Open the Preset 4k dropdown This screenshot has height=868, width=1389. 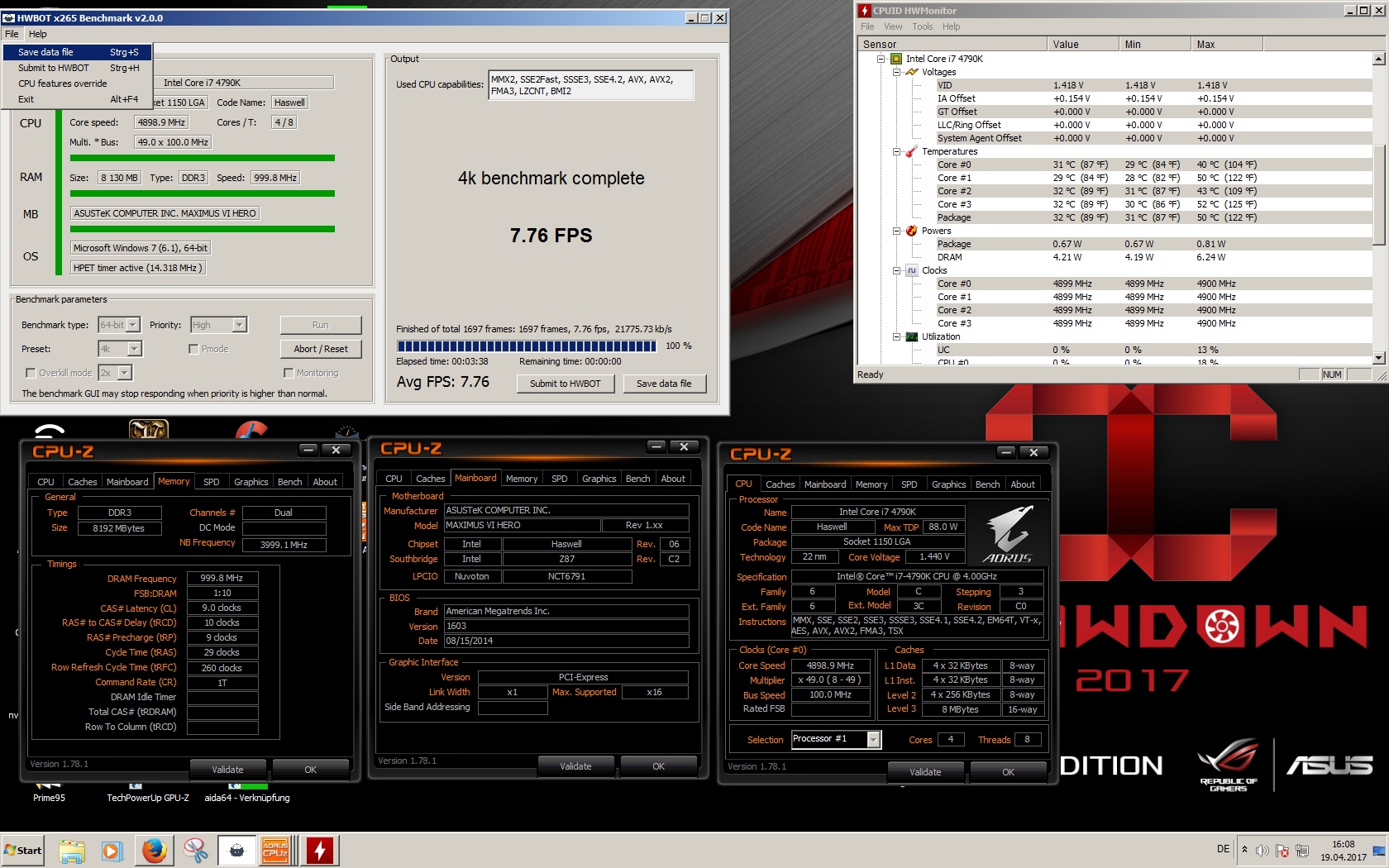(x=120, y=349)
